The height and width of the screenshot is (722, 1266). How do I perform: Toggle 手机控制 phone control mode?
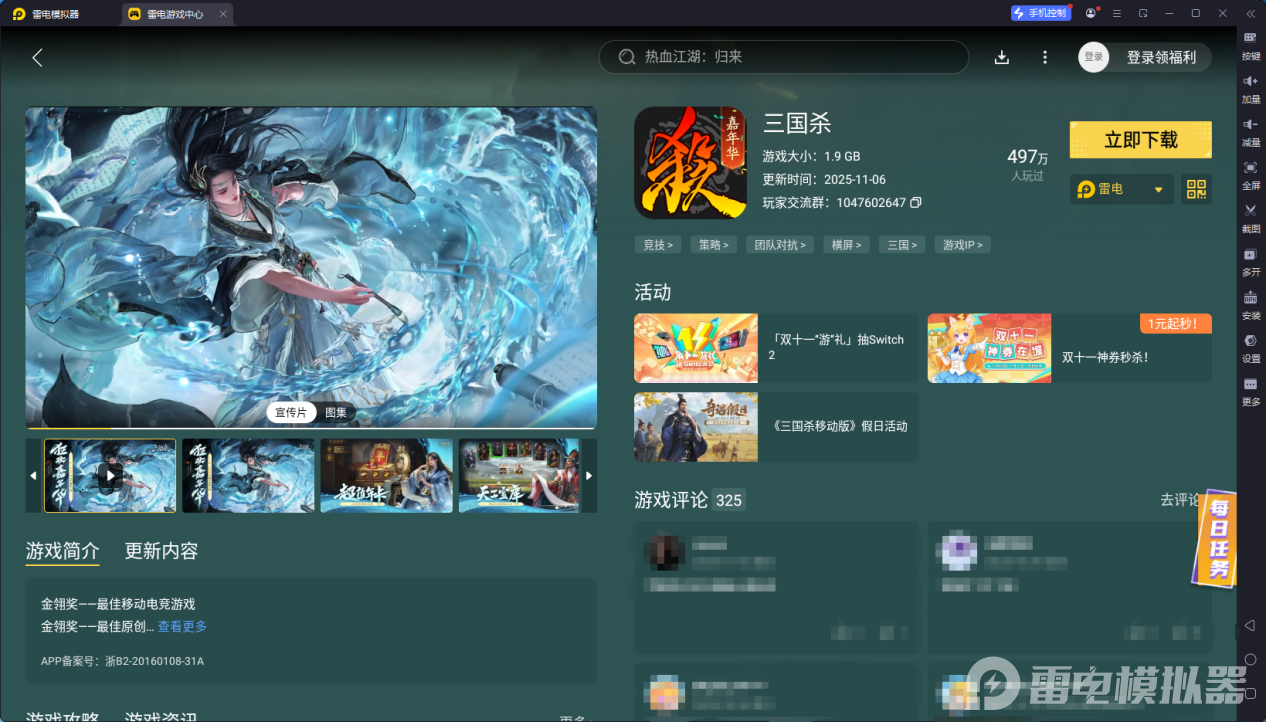pos(1040,12)
